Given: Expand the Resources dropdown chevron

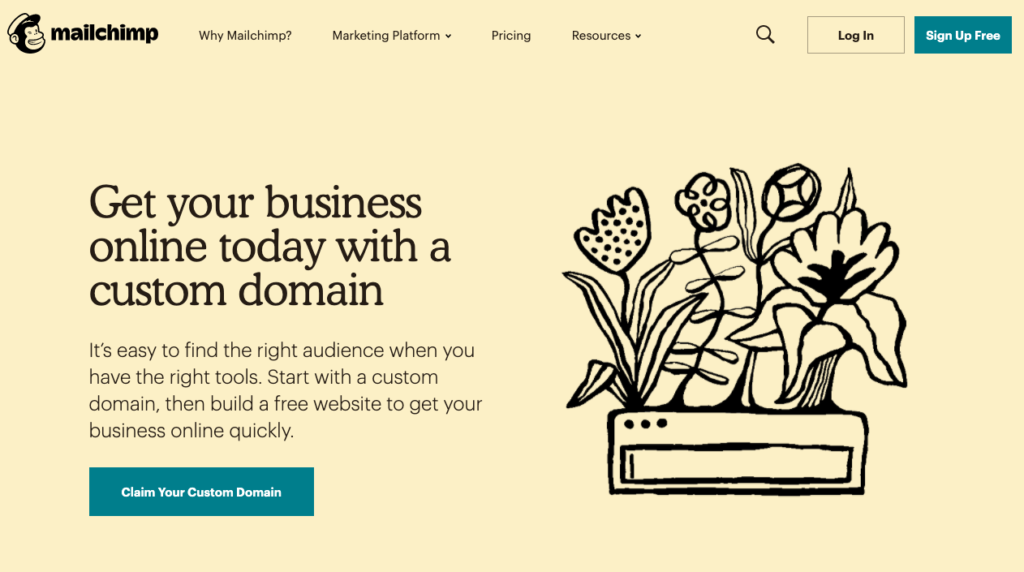Looking at the screenshot, I should click(638, 37).
